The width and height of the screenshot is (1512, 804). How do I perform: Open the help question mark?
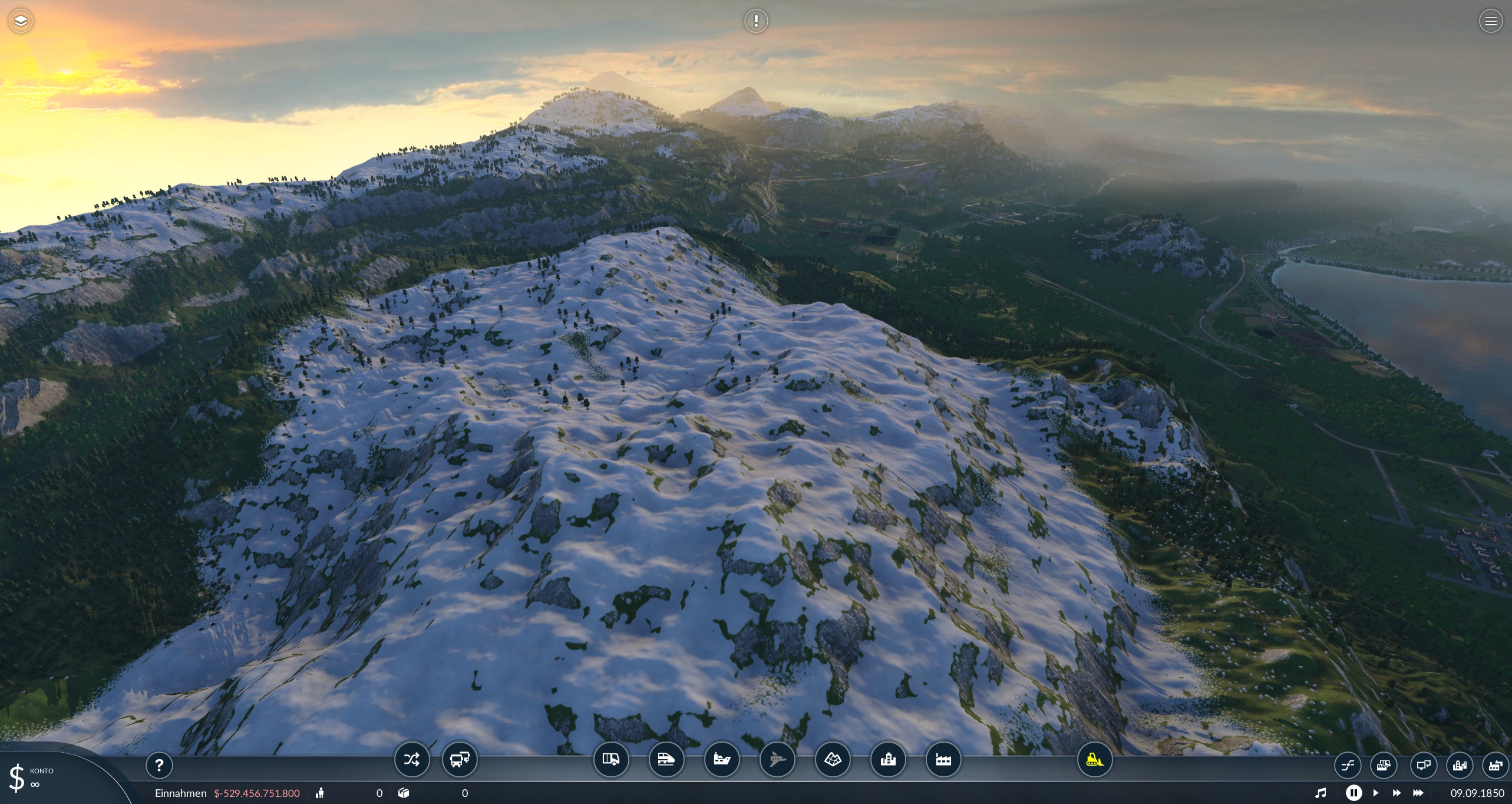(x=159, y=766)
